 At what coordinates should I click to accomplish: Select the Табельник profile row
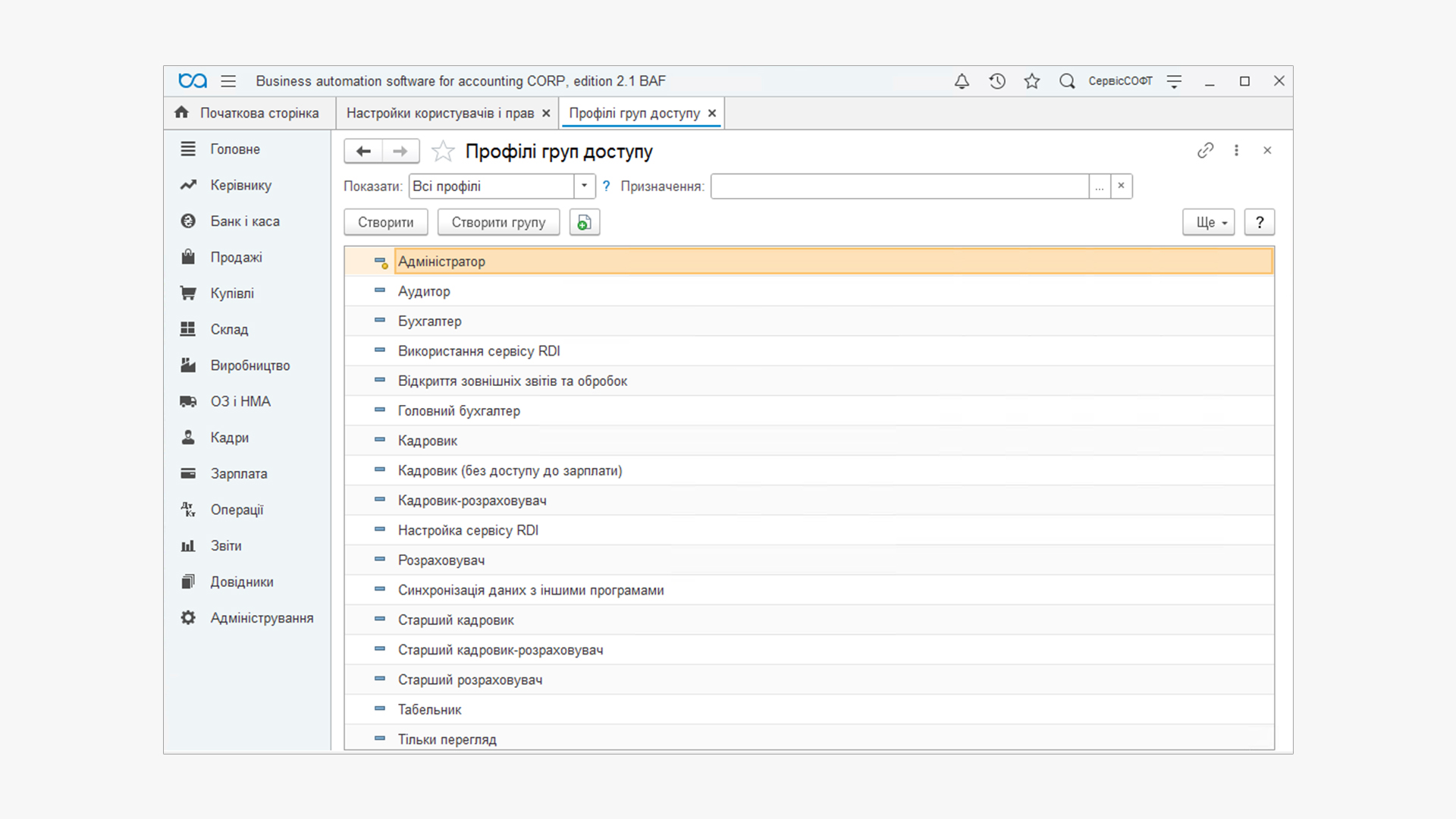click(x=809, y=710)
